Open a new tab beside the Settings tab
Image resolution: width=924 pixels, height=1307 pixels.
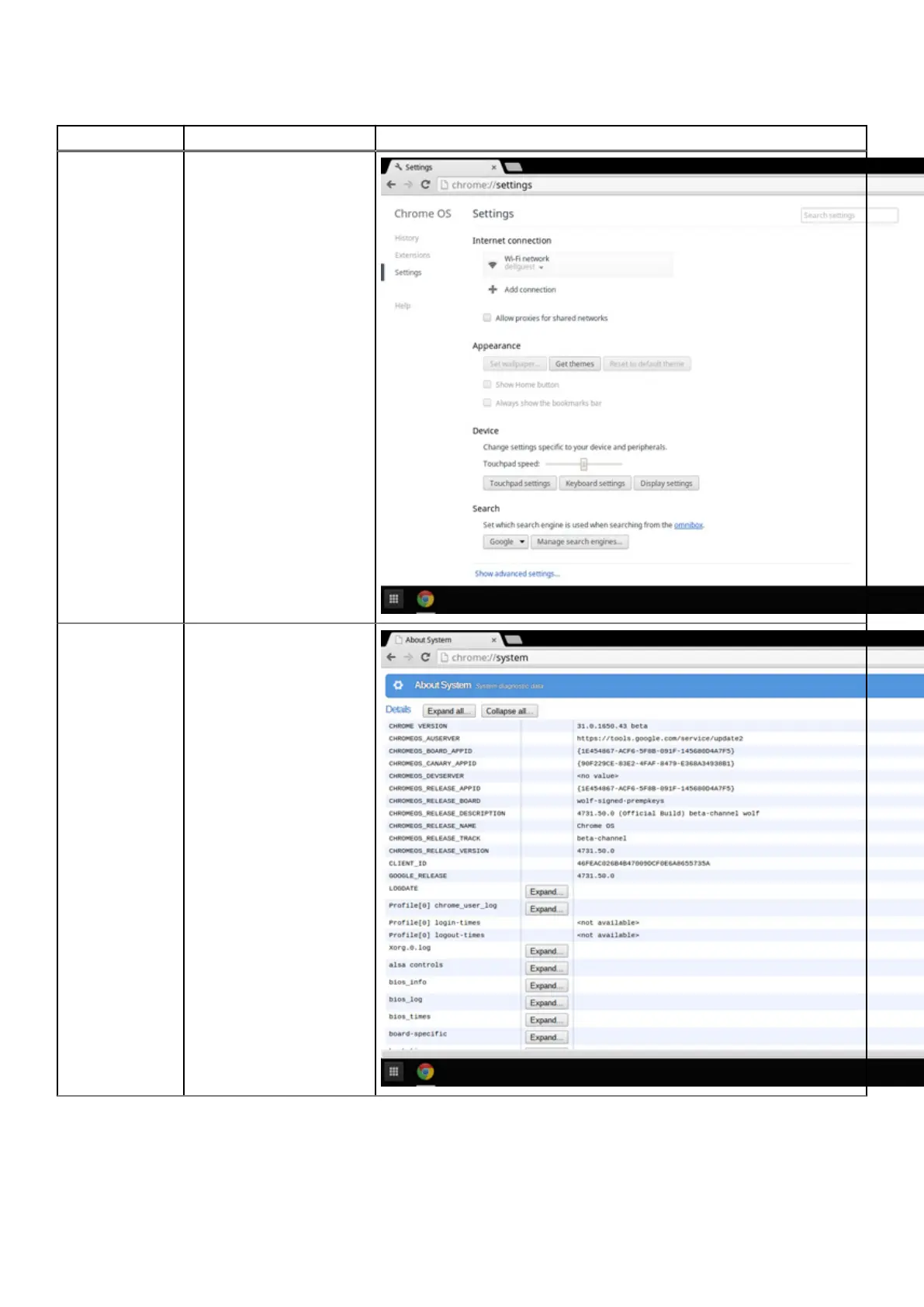click(513, 167)
